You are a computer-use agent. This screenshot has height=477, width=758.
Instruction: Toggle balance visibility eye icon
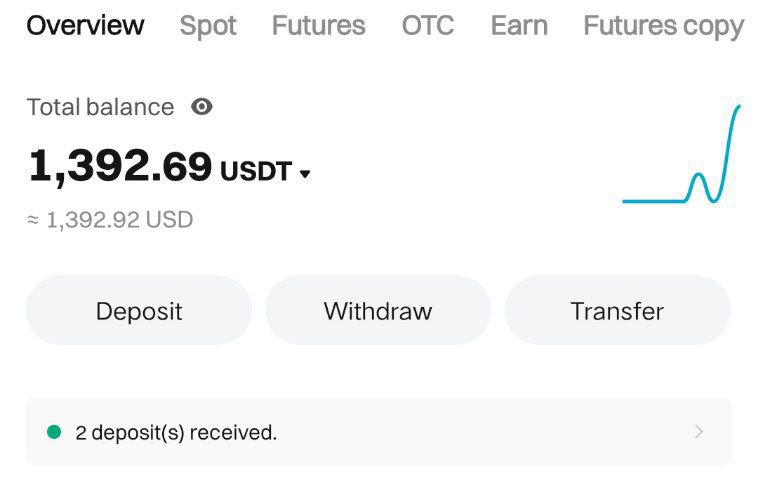(x=202, y=107)
